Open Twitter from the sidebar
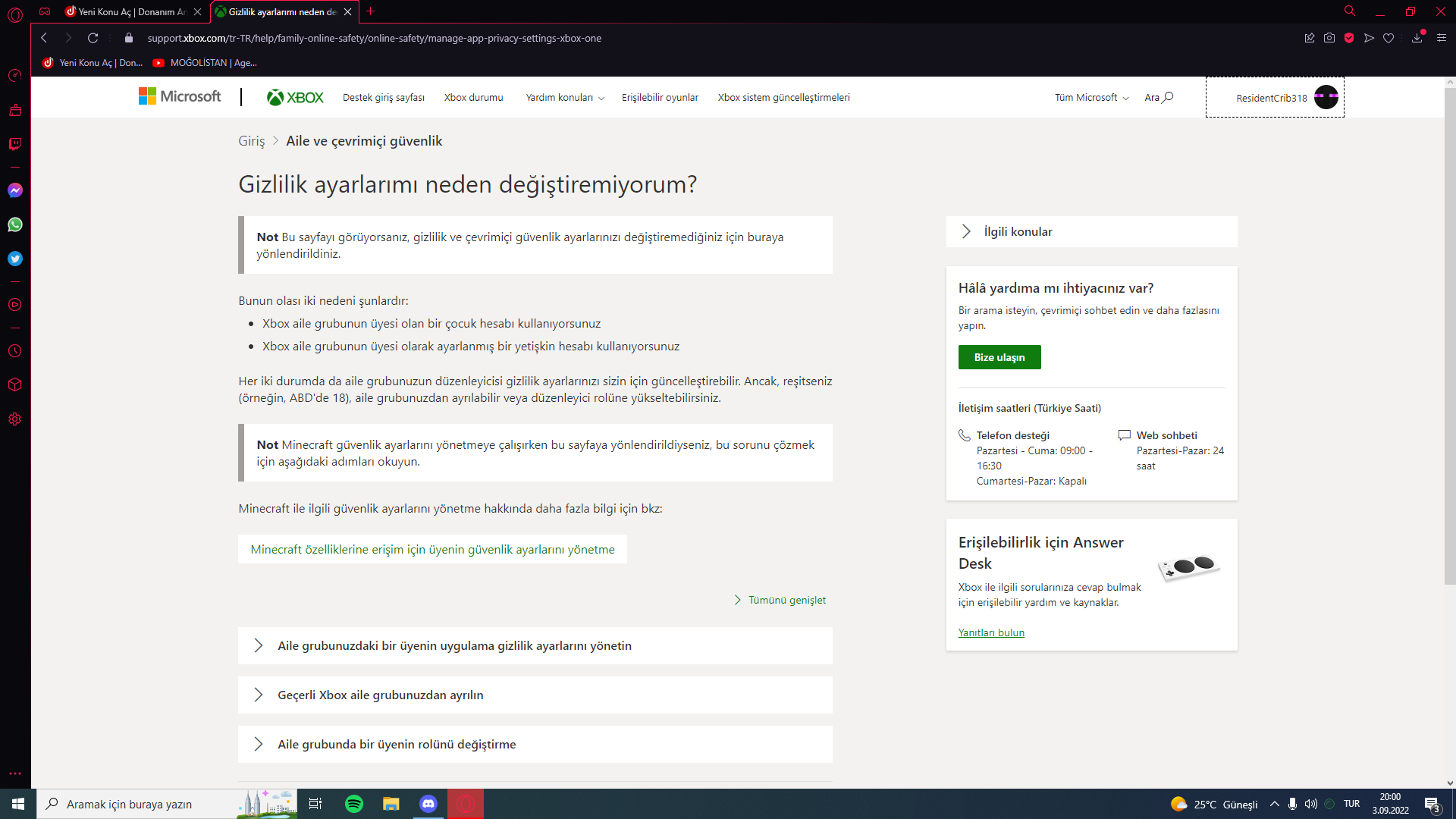 pos(14,259)
